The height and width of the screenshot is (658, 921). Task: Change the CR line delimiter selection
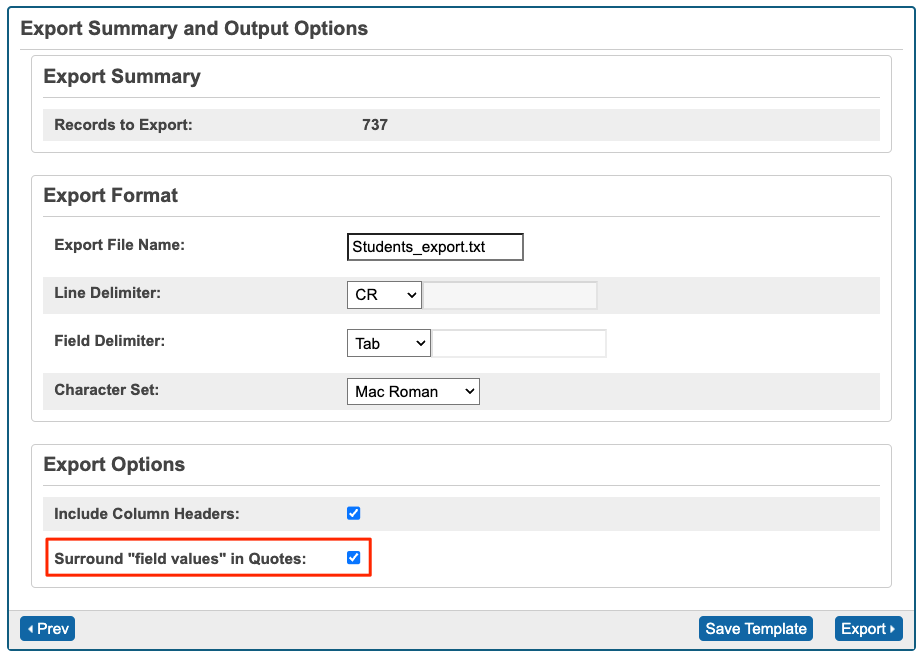384,294
